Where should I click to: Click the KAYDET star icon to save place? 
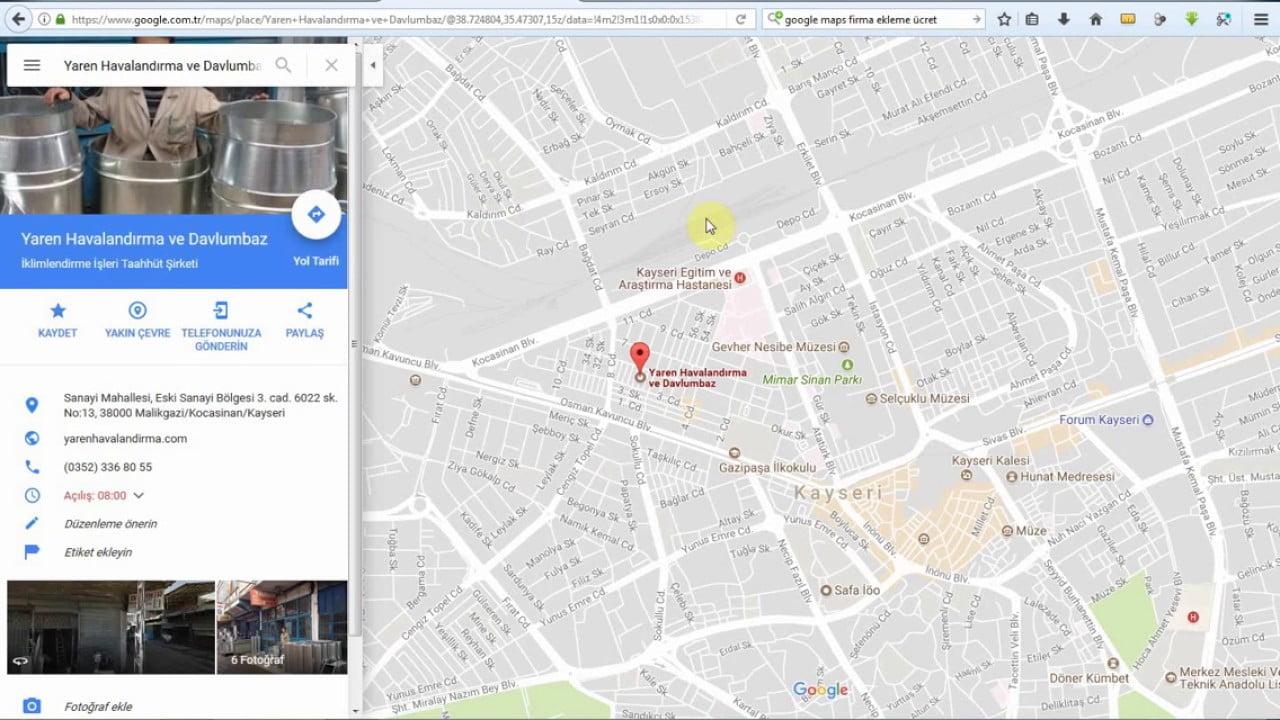coord(57,311)
